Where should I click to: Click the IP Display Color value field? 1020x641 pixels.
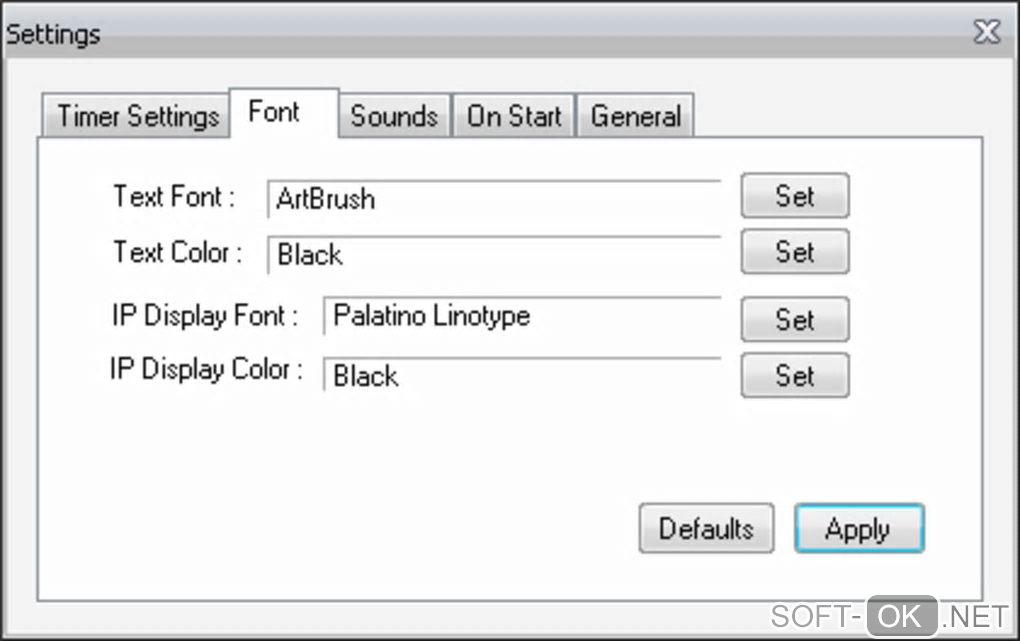(x=522, y=376)
